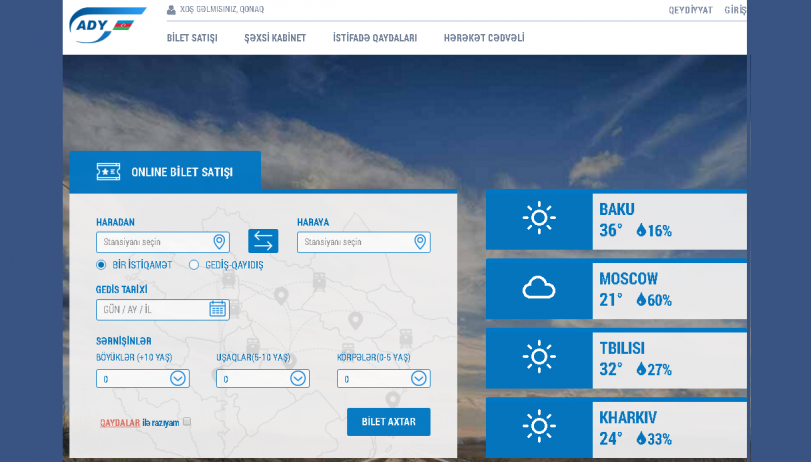Open the Qeydiyyat registration link
This screenshot has width=811, height=462.
pyautogui.click(x=690, y=10)
